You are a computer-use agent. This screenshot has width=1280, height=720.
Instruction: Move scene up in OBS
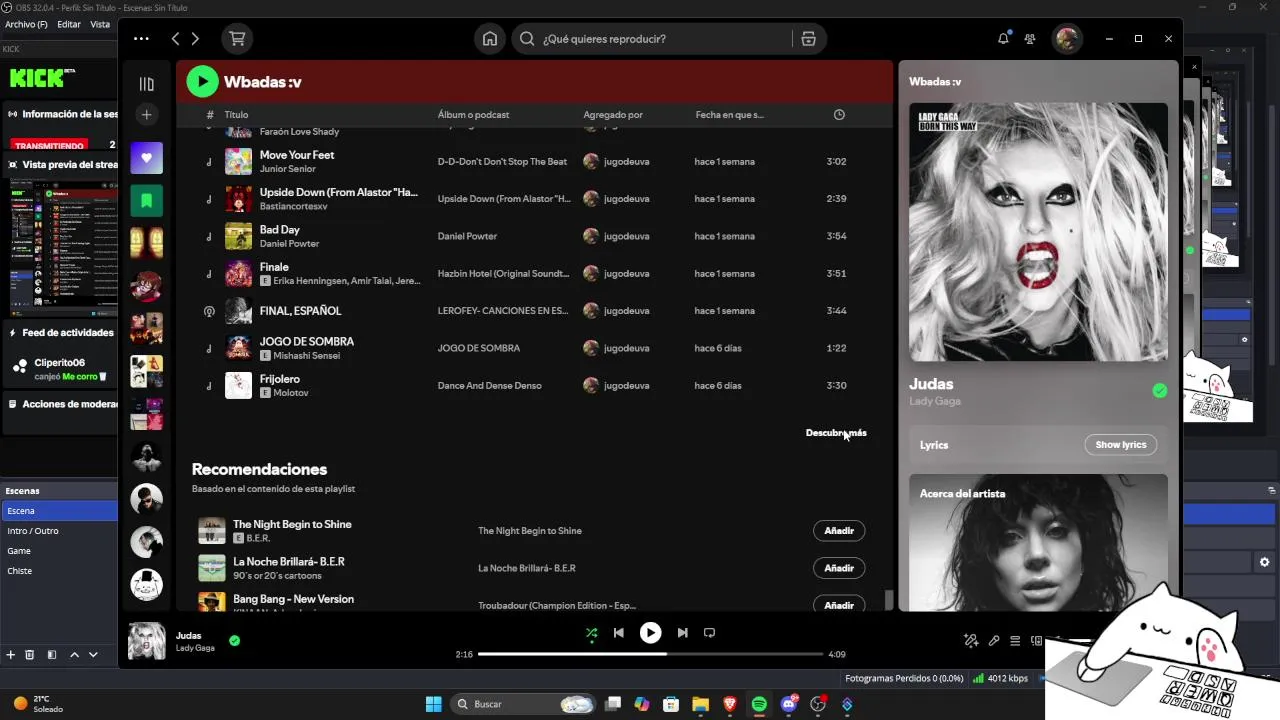[74, 655]
